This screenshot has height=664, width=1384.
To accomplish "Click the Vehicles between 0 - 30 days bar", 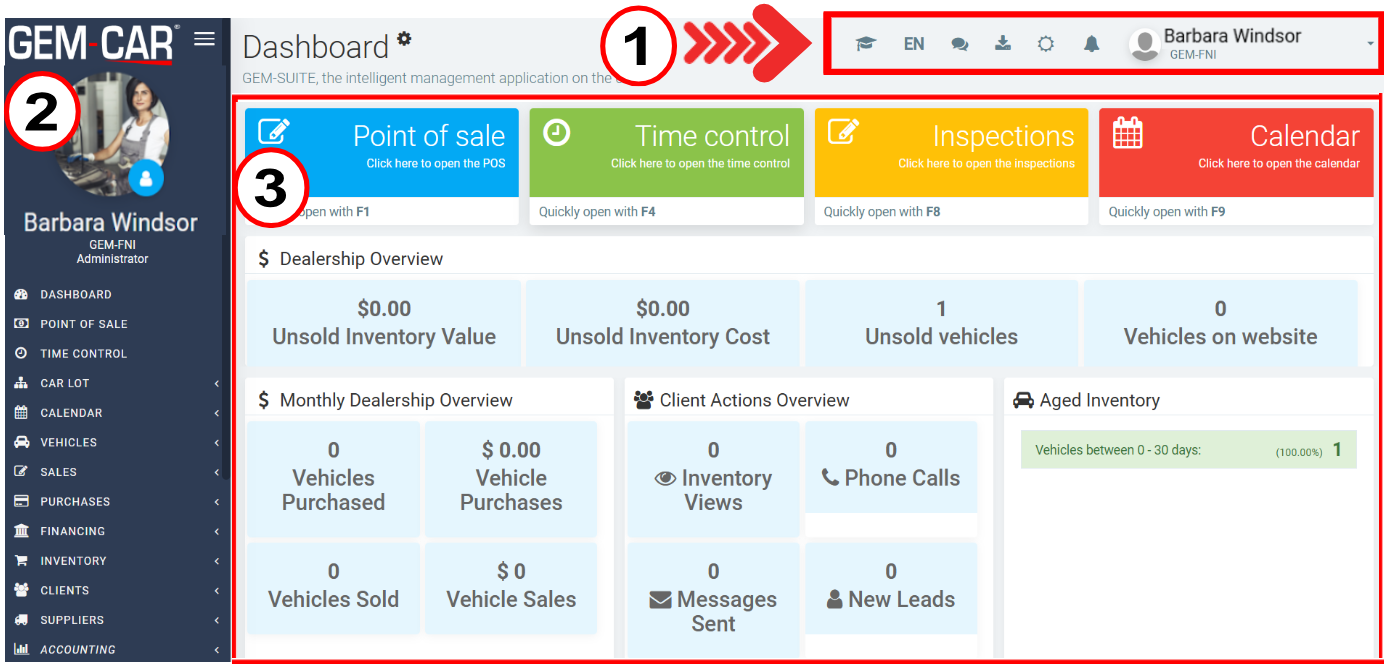I will click(1188, 450).
